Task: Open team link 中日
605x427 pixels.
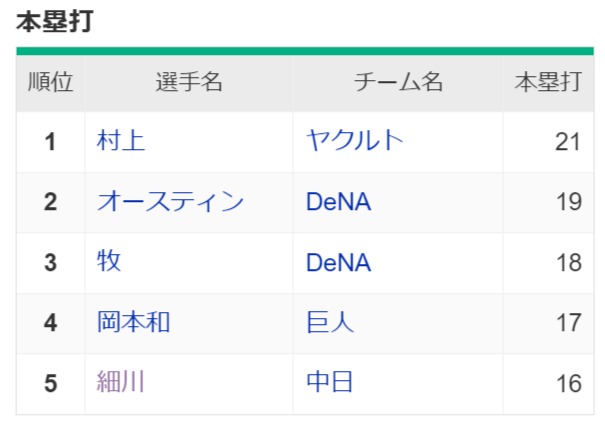Action: tap(330, 382)
